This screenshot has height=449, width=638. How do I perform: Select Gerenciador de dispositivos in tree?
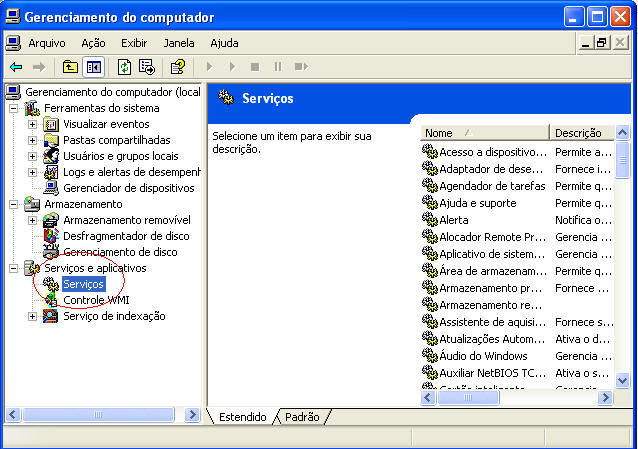click(x=129, y=188)
